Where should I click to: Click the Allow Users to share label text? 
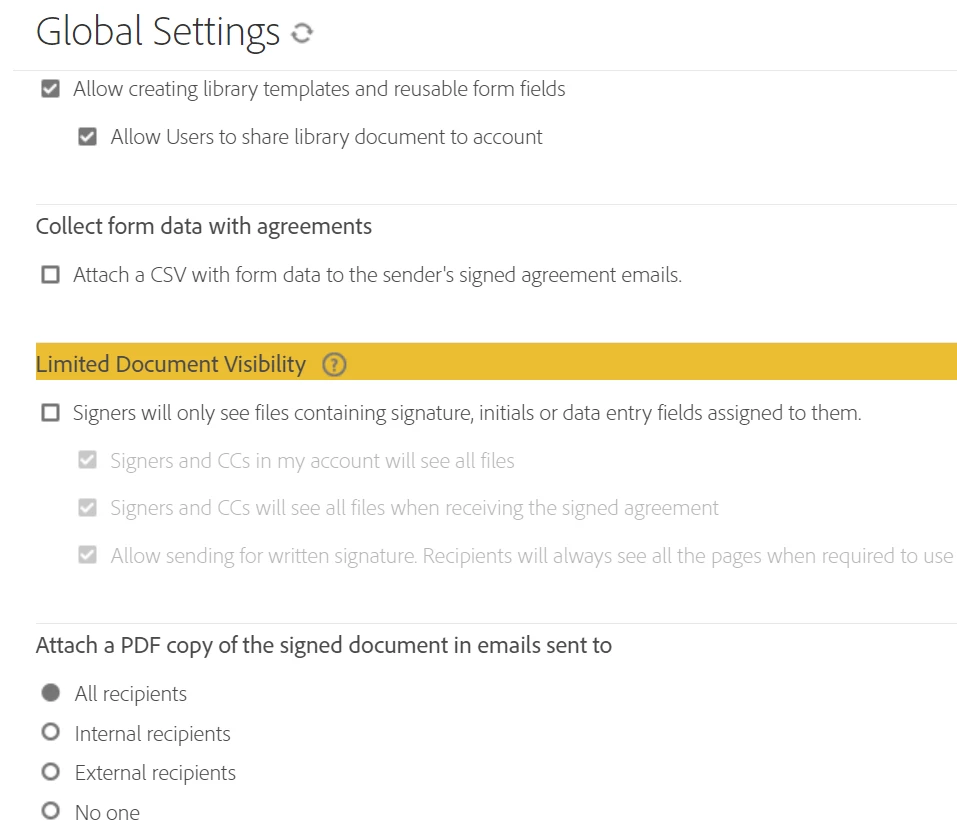pyautogui.click(x=326, y=137)
